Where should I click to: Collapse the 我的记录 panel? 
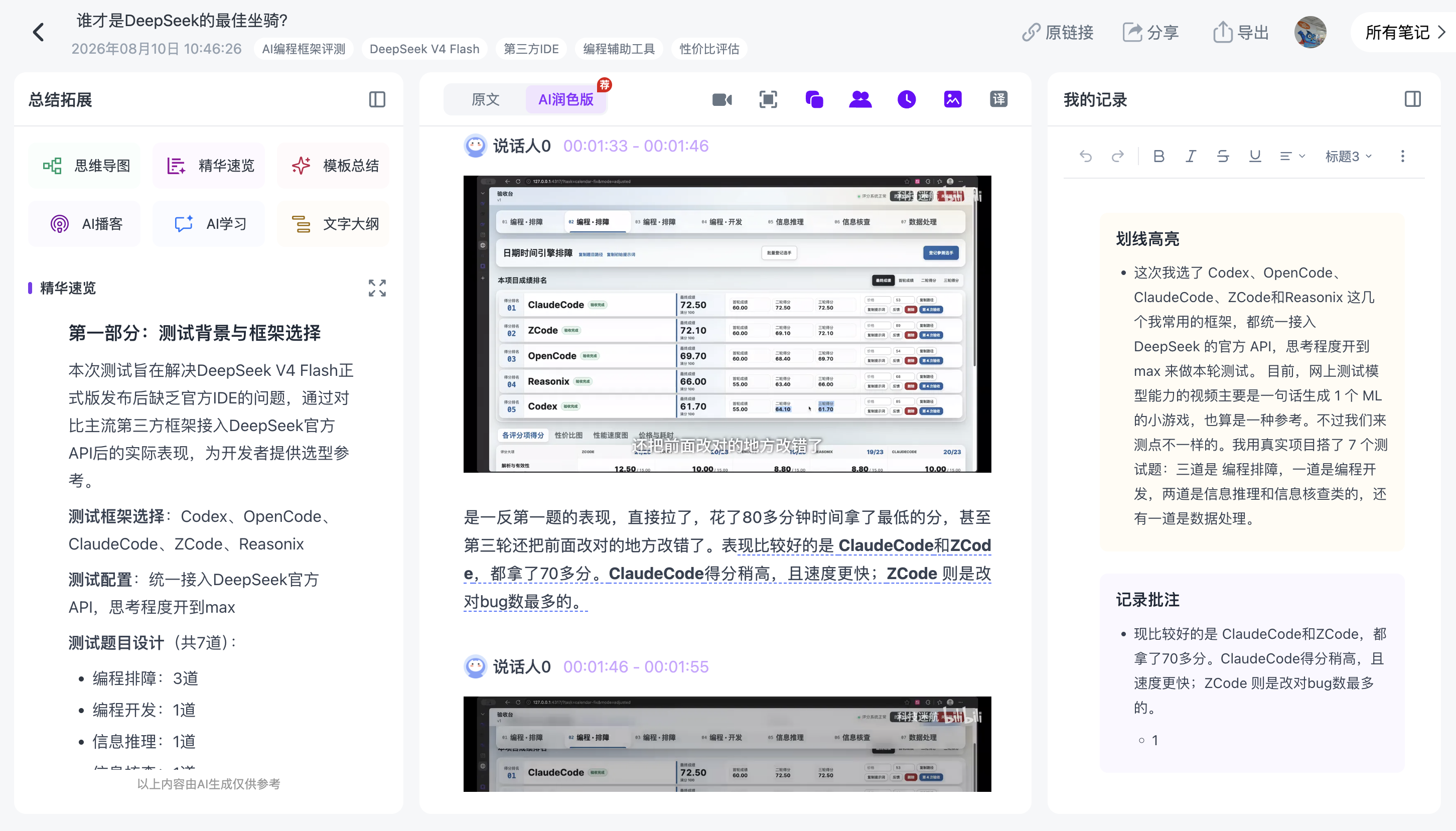click(1413, 100)
